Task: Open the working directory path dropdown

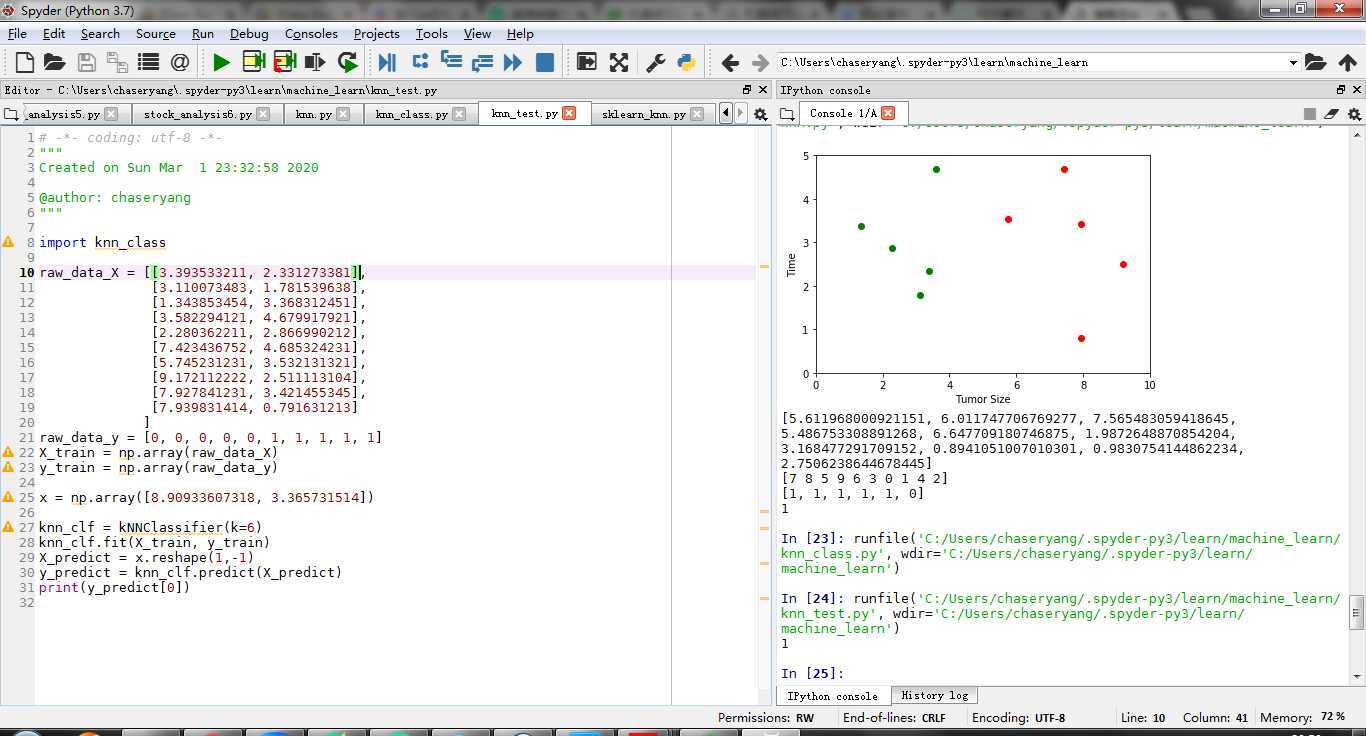Action: pos(1292,62)
